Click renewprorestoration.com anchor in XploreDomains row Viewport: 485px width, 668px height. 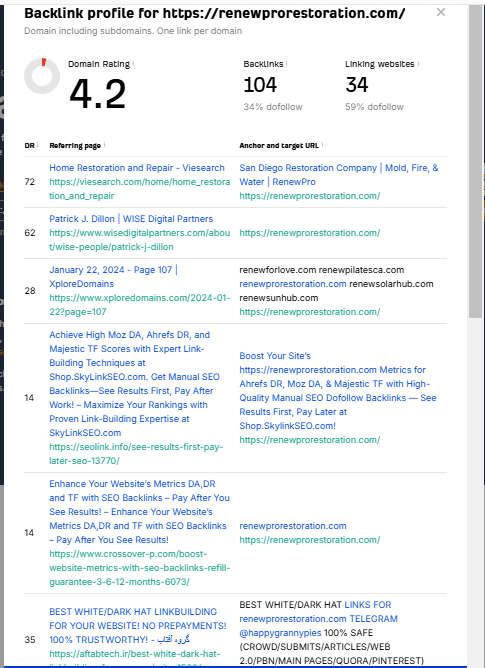(x=292, y=284)
